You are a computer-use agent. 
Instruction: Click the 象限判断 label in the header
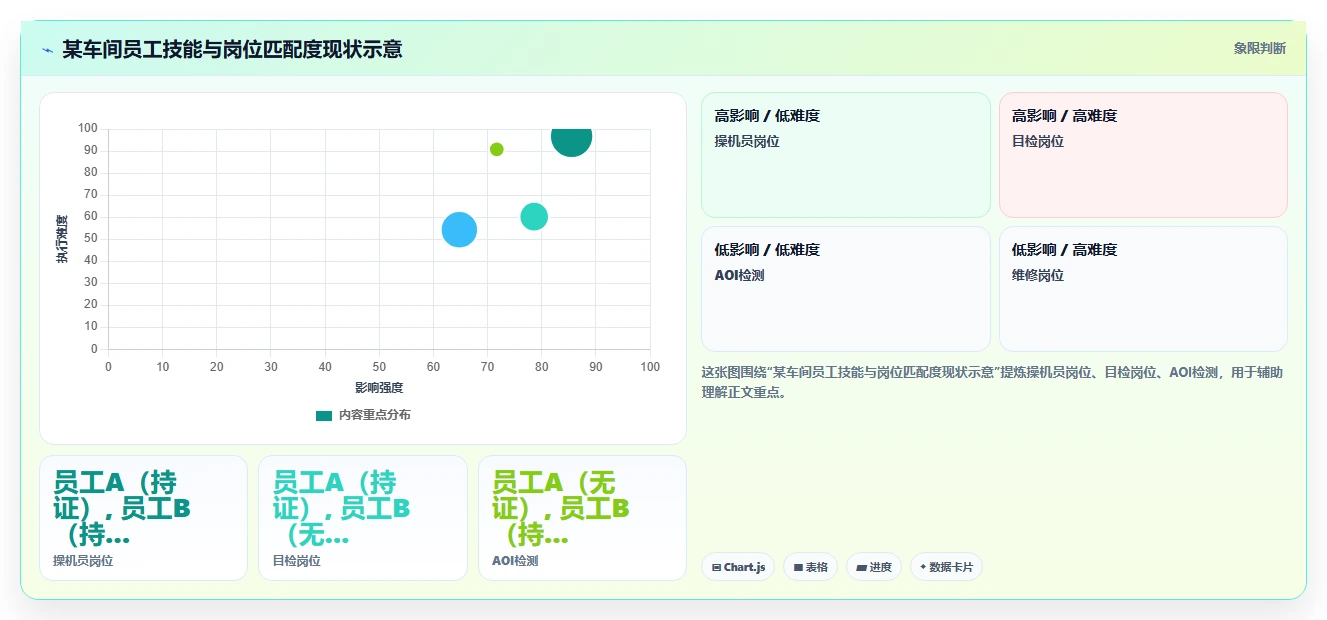(1259, 48)
